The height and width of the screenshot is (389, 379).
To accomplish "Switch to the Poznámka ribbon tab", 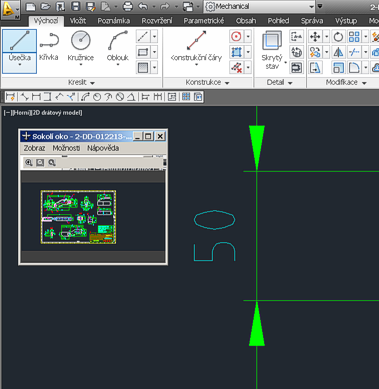I will (114, 21).
